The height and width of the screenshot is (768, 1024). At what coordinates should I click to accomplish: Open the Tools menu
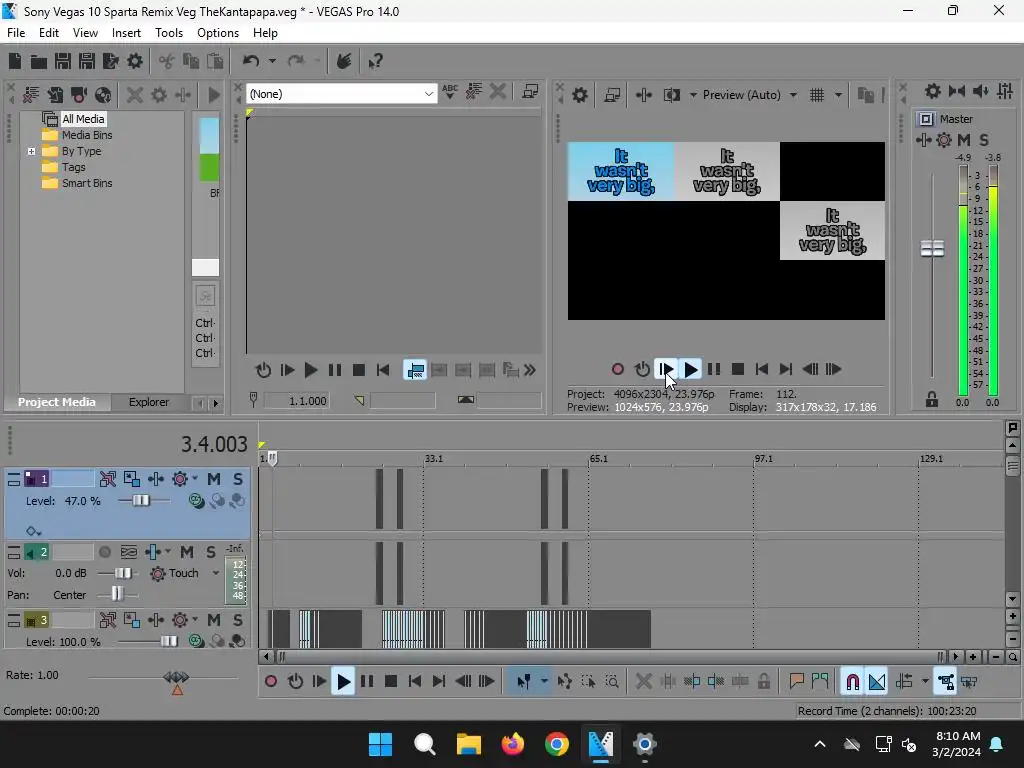click(x=168, y=33)
